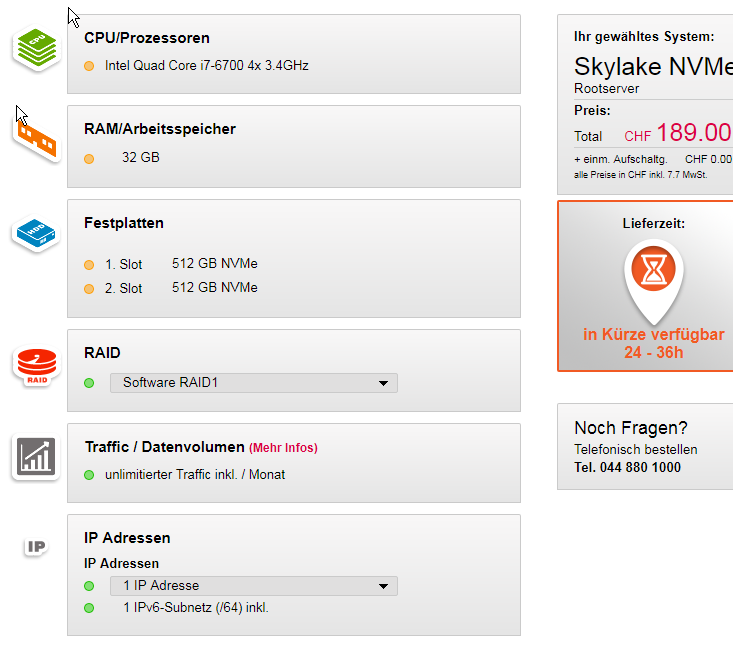Select the 1. Slot 512 GB NVMe indicator
733x650 pixels.
89,265
